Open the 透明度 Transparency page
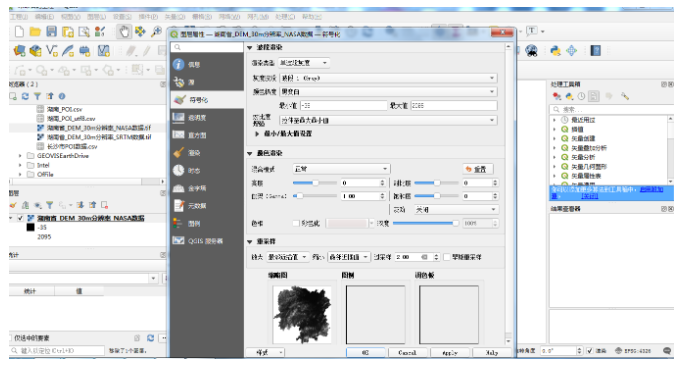 tap(206, 117)
